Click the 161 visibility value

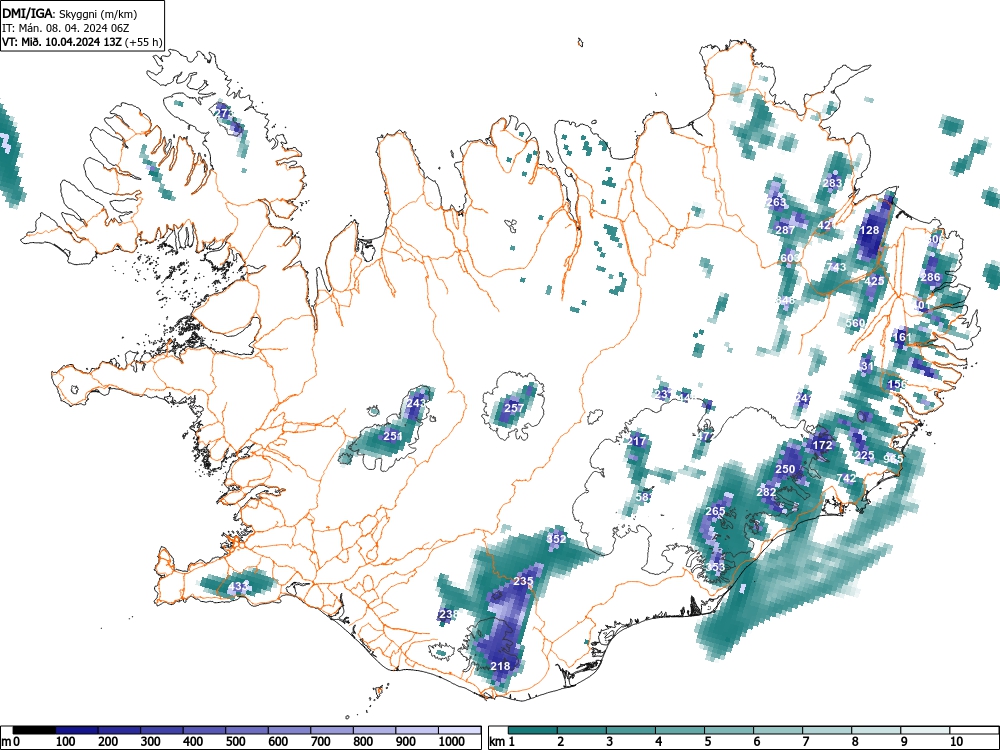click(902, 337)
